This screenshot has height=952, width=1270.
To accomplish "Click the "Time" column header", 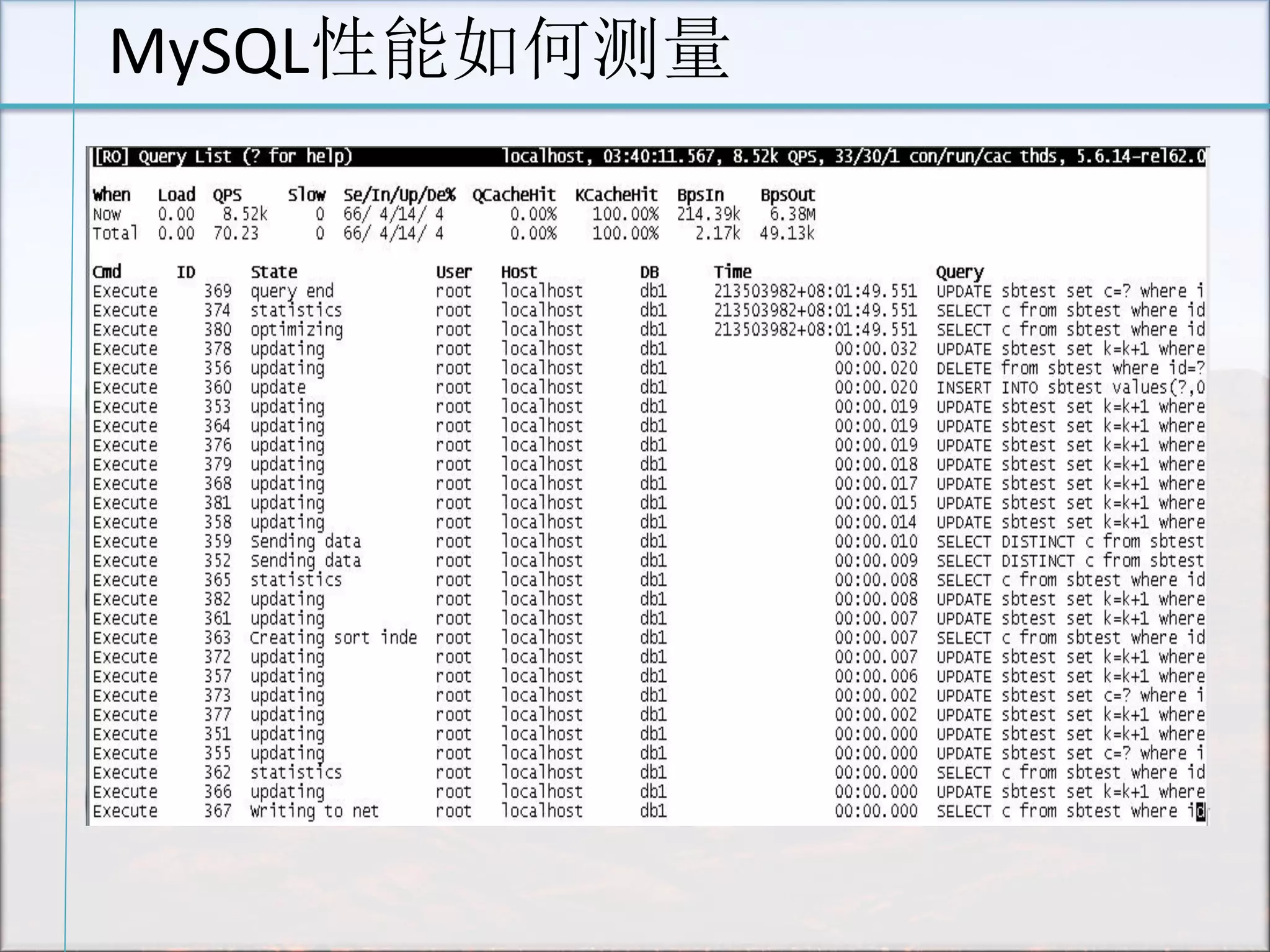I will tap(732, 272).
